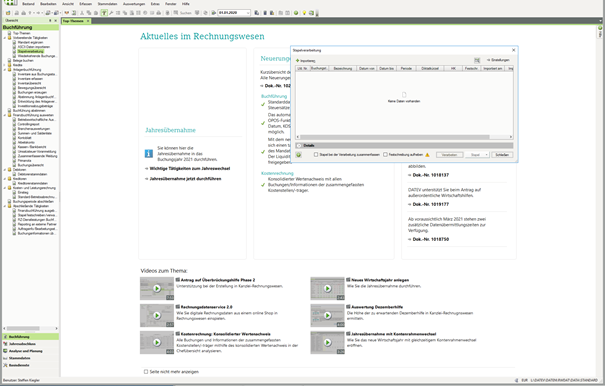The image size is (605, 386).
Task: Open Wichtige Tätigkeiten zum Jahreswechsel link
Action: tap(190, 169)
